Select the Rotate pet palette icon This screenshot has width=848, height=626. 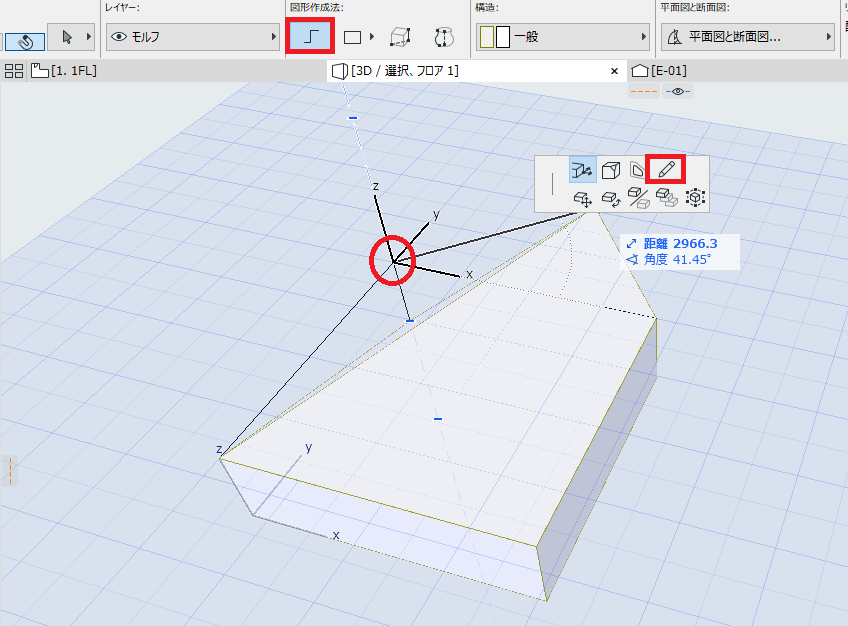point(611,198)
